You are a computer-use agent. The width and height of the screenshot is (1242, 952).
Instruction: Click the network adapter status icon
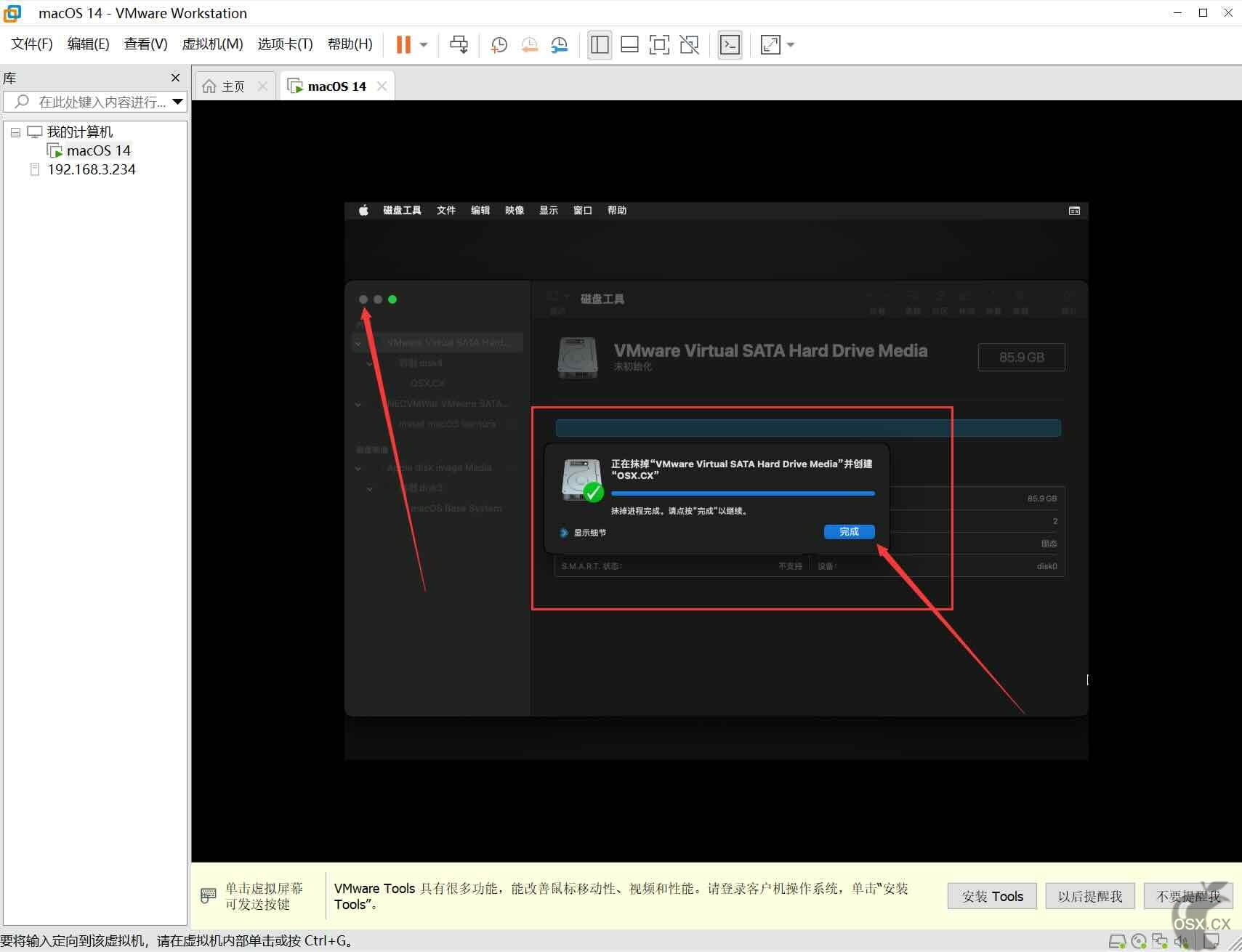click(1160, 941)
